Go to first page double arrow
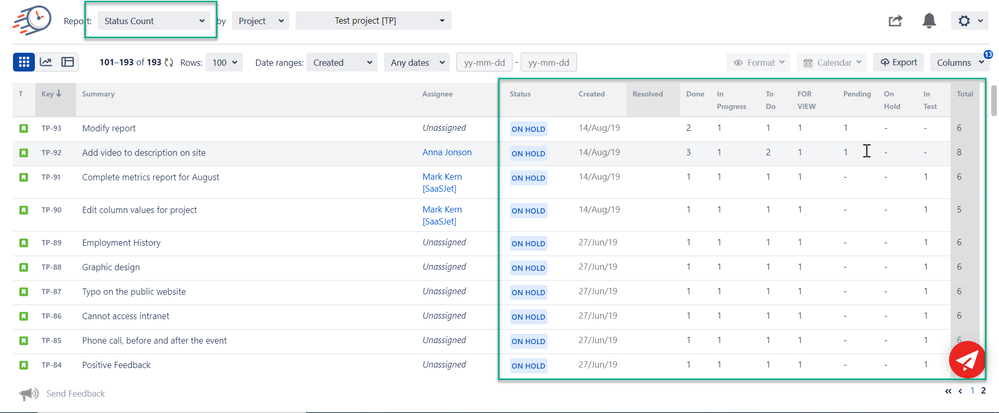Viewport: 999px width, 413px height. 948,391
